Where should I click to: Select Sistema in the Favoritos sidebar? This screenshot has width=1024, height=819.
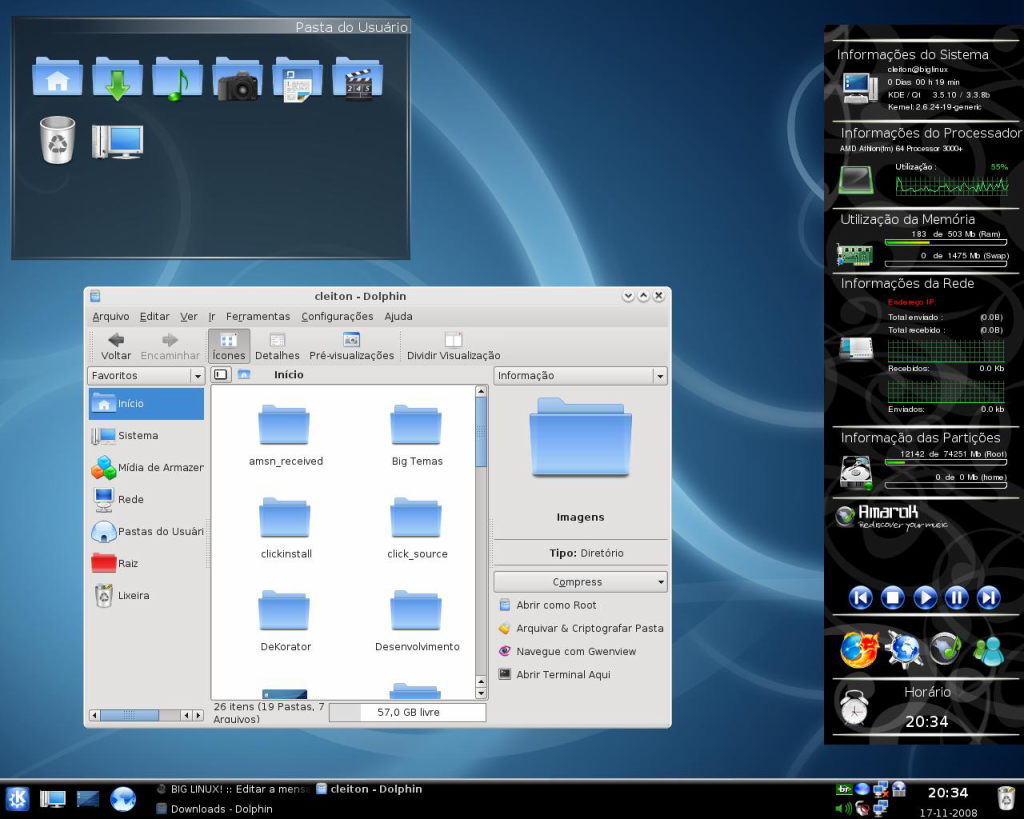click(146, 436)
